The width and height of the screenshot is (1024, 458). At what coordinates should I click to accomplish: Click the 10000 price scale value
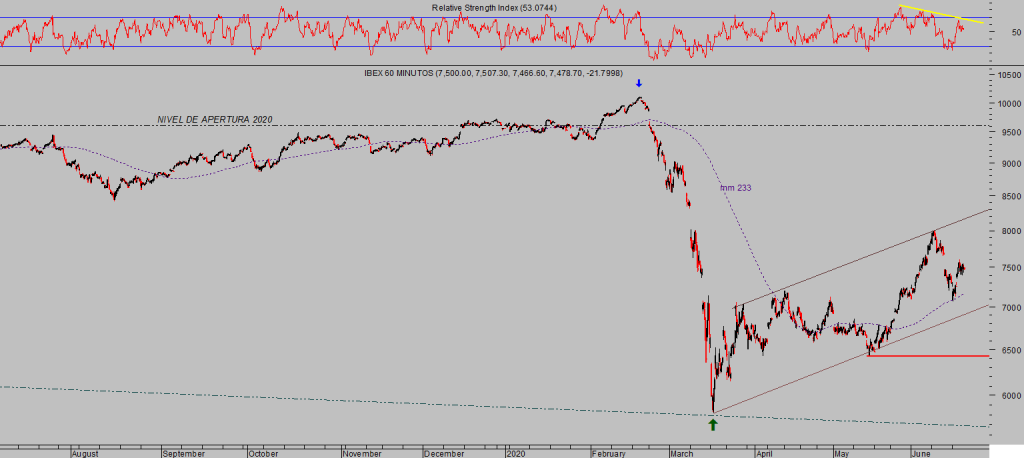tap(1010, 105)
